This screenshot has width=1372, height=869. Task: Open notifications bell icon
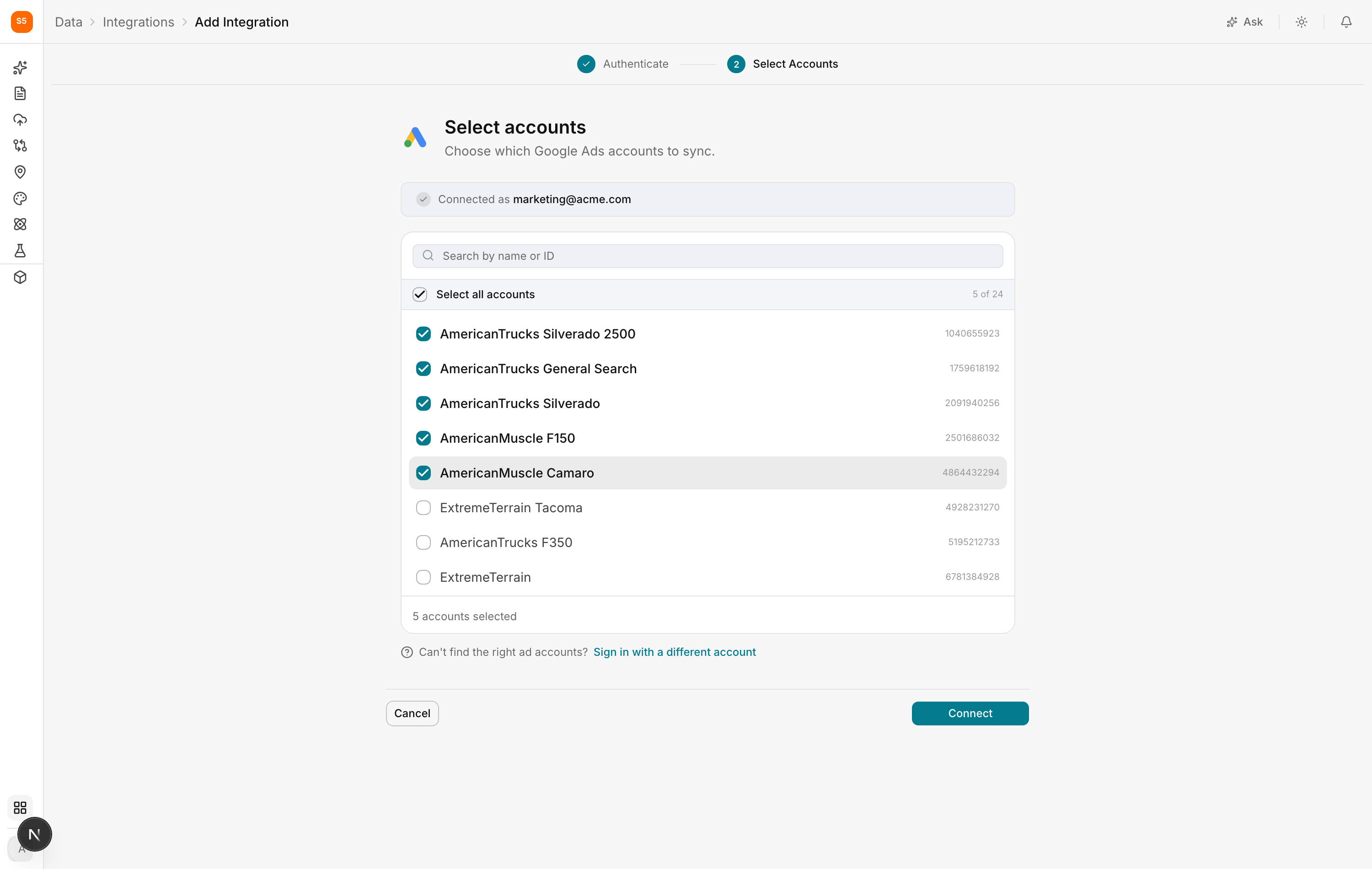tap(1346, 21)
